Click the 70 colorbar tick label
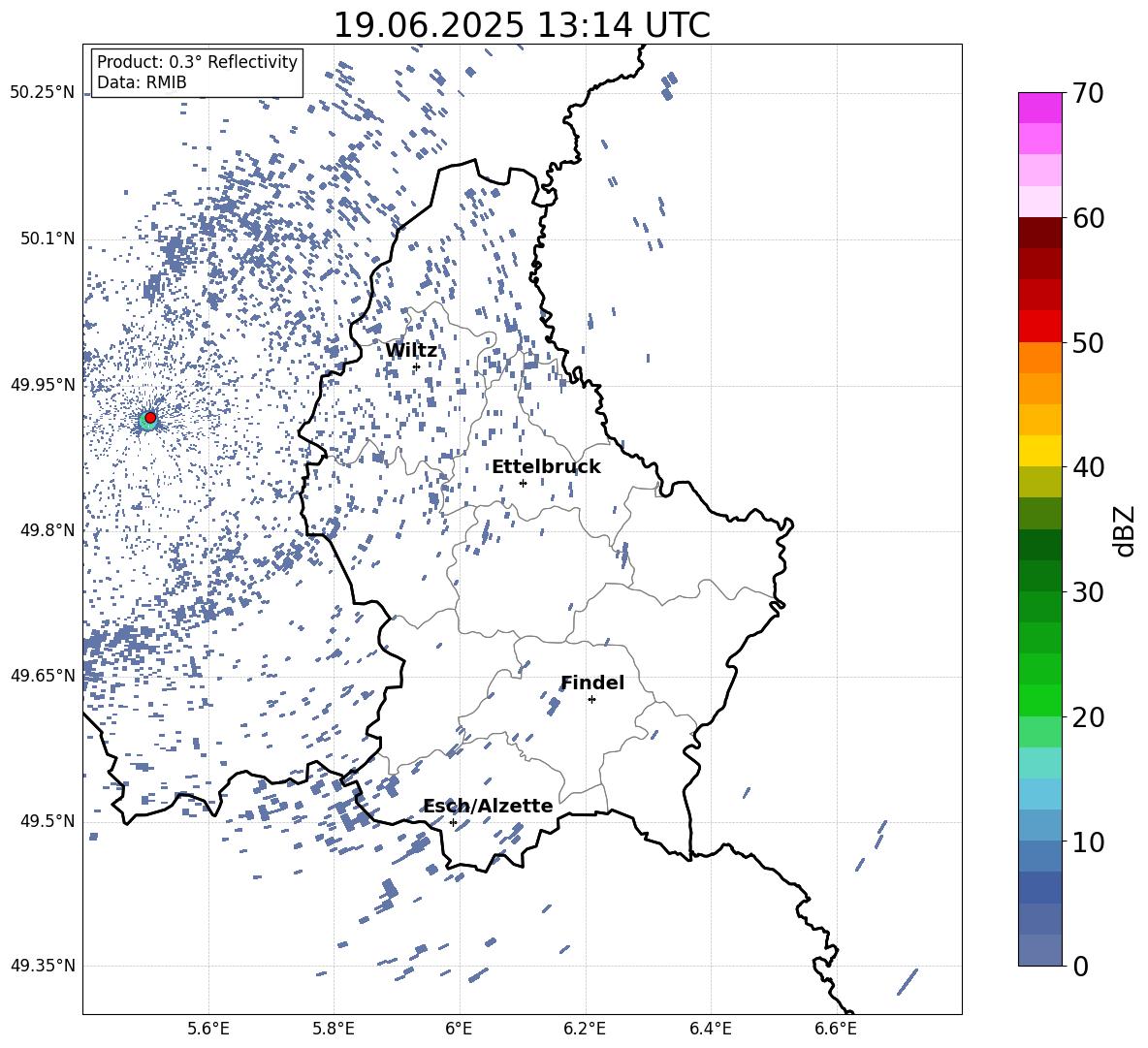 coord(1089,94)
